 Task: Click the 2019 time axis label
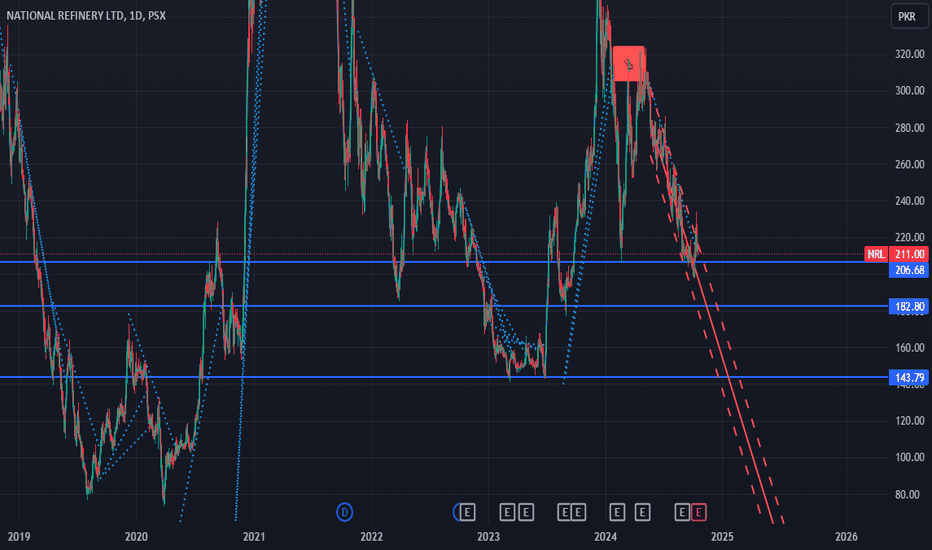[18, 537]
